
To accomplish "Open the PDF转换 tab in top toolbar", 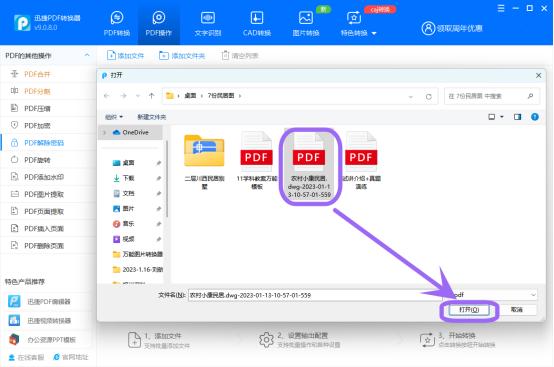I will [x=117, y=23].
